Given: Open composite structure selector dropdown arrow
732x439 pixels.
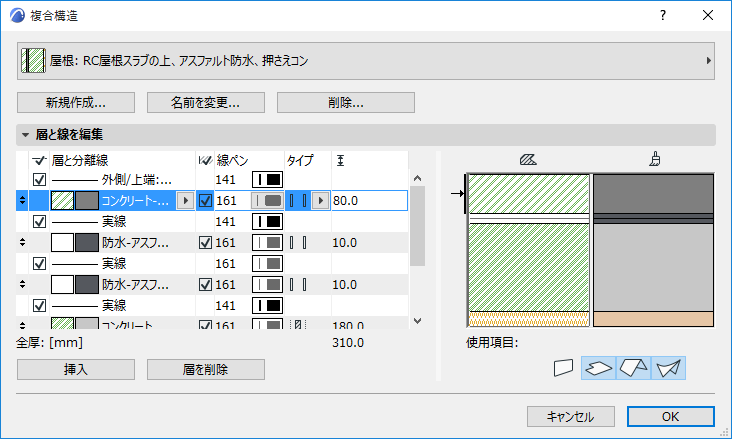Looking at the screenshot, I should (708, 61).
